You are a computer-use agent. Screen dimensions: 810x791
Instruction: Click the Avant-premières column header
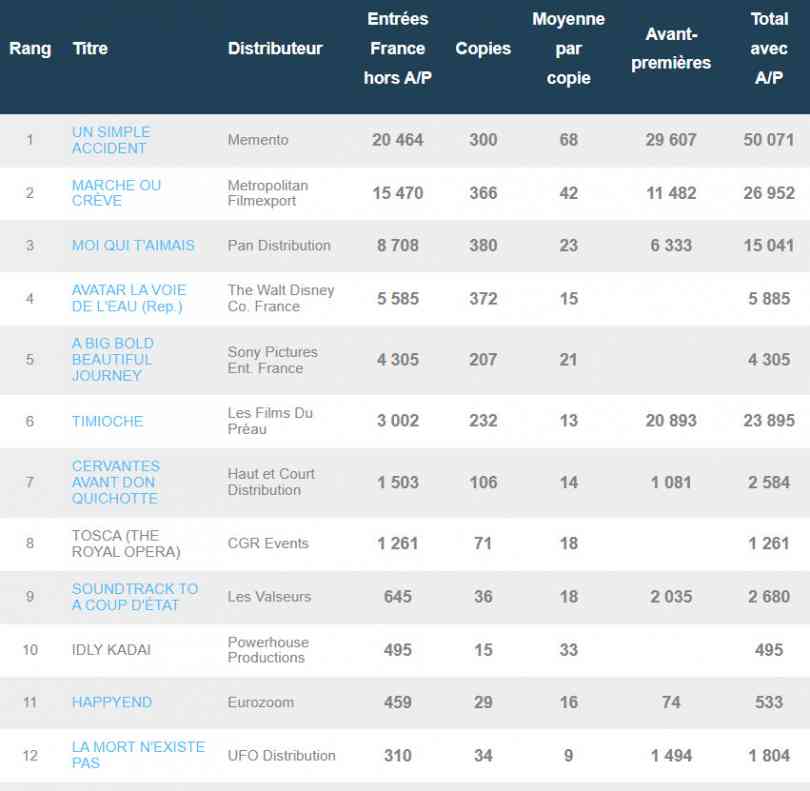[670, 49]
